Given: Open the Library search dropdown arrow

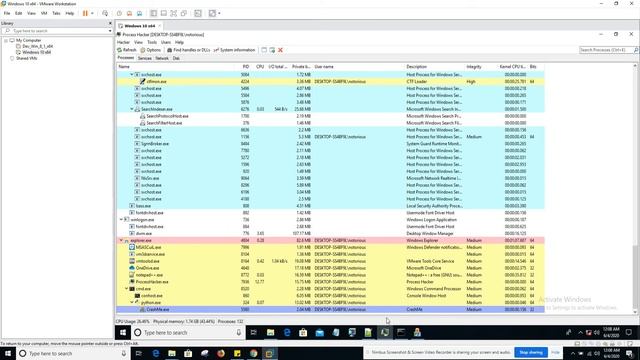Looking at the screenshot, I should tap(110, 31).
